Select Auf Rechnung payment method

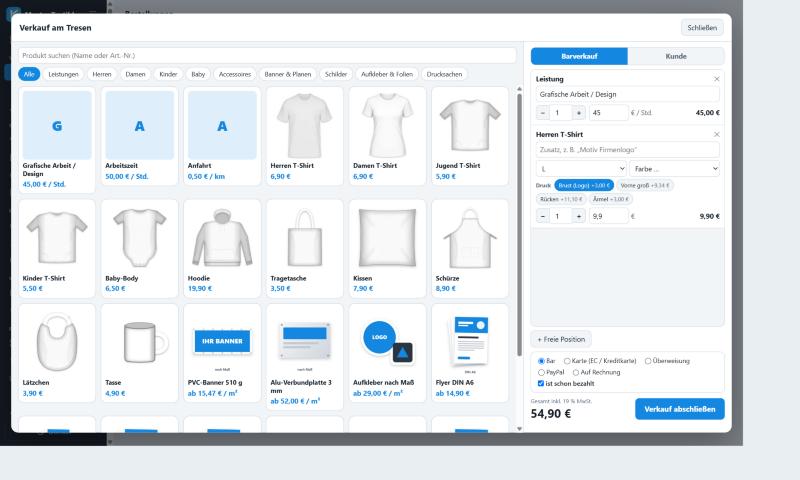(576, 372)
